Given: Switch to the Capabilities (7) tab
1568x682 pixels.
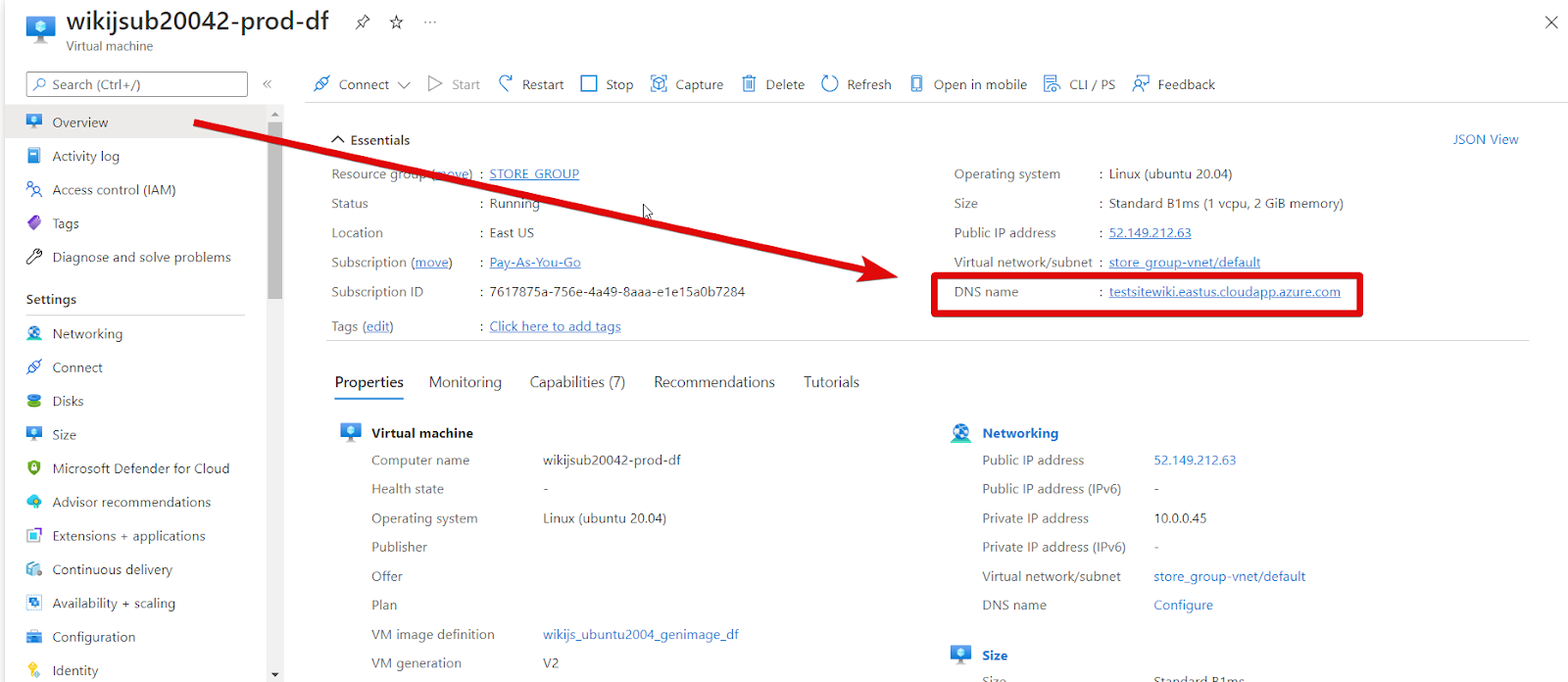Looking at the screenshot, I should coord(577,382).
